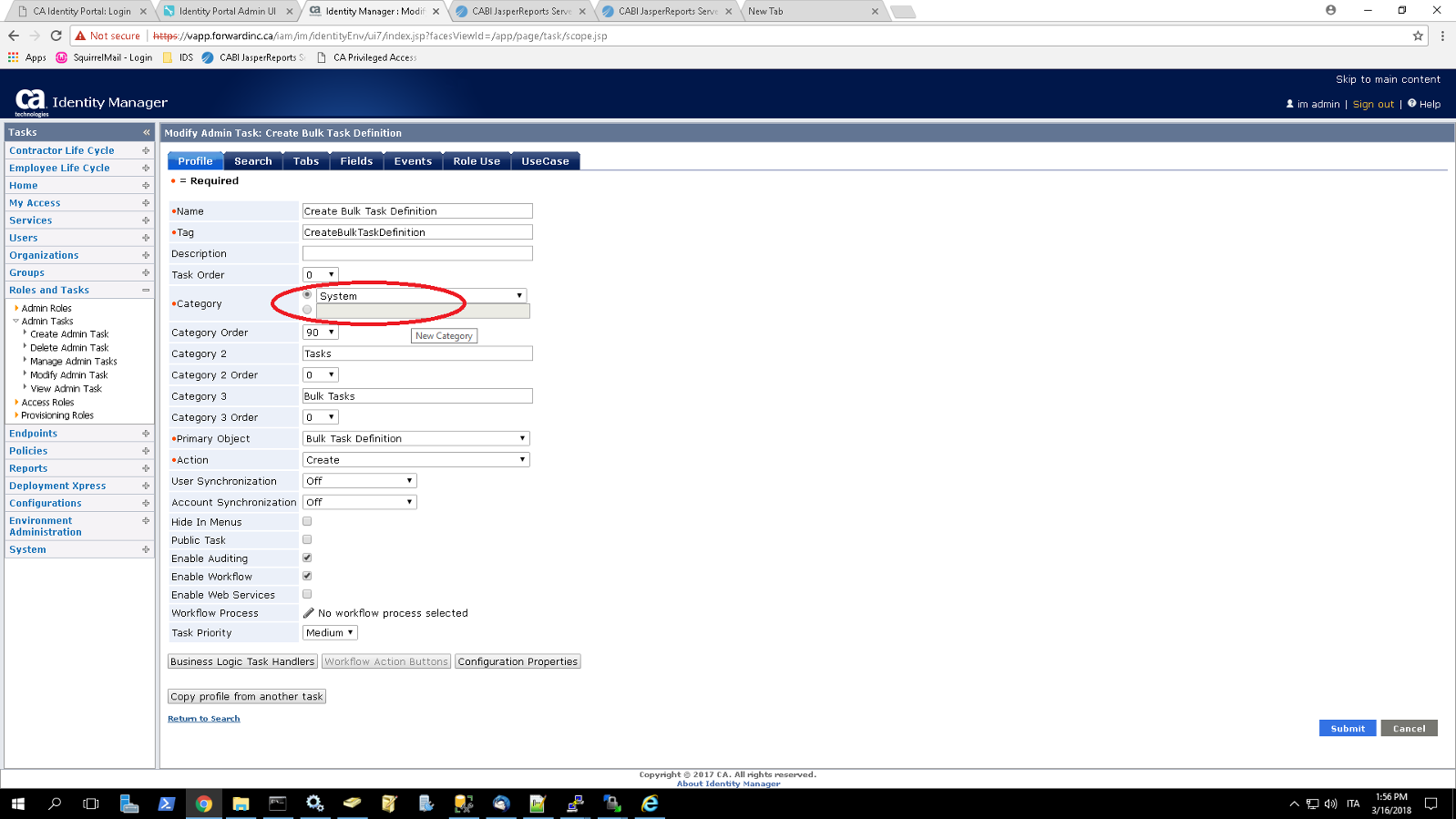Switch to the Search tab
The image size is (1456, 819).
coord(253,161)
